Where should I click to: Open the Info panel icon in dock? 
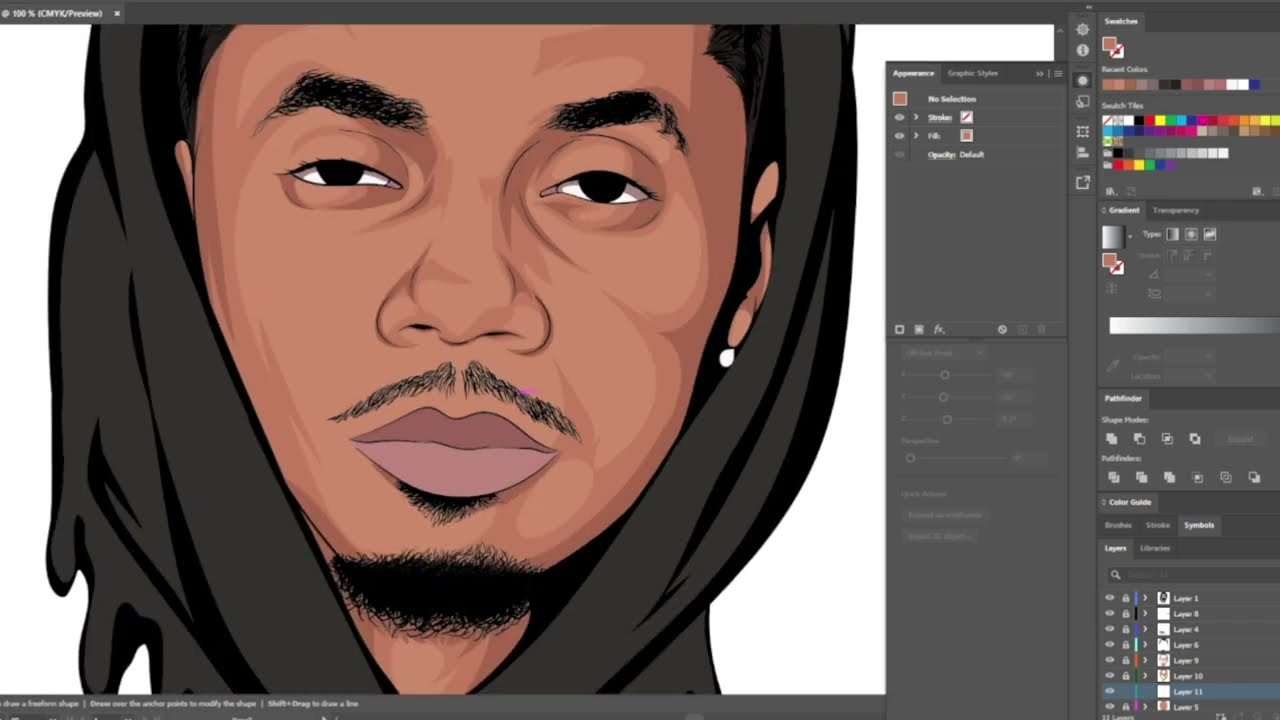coord(1083,50)
